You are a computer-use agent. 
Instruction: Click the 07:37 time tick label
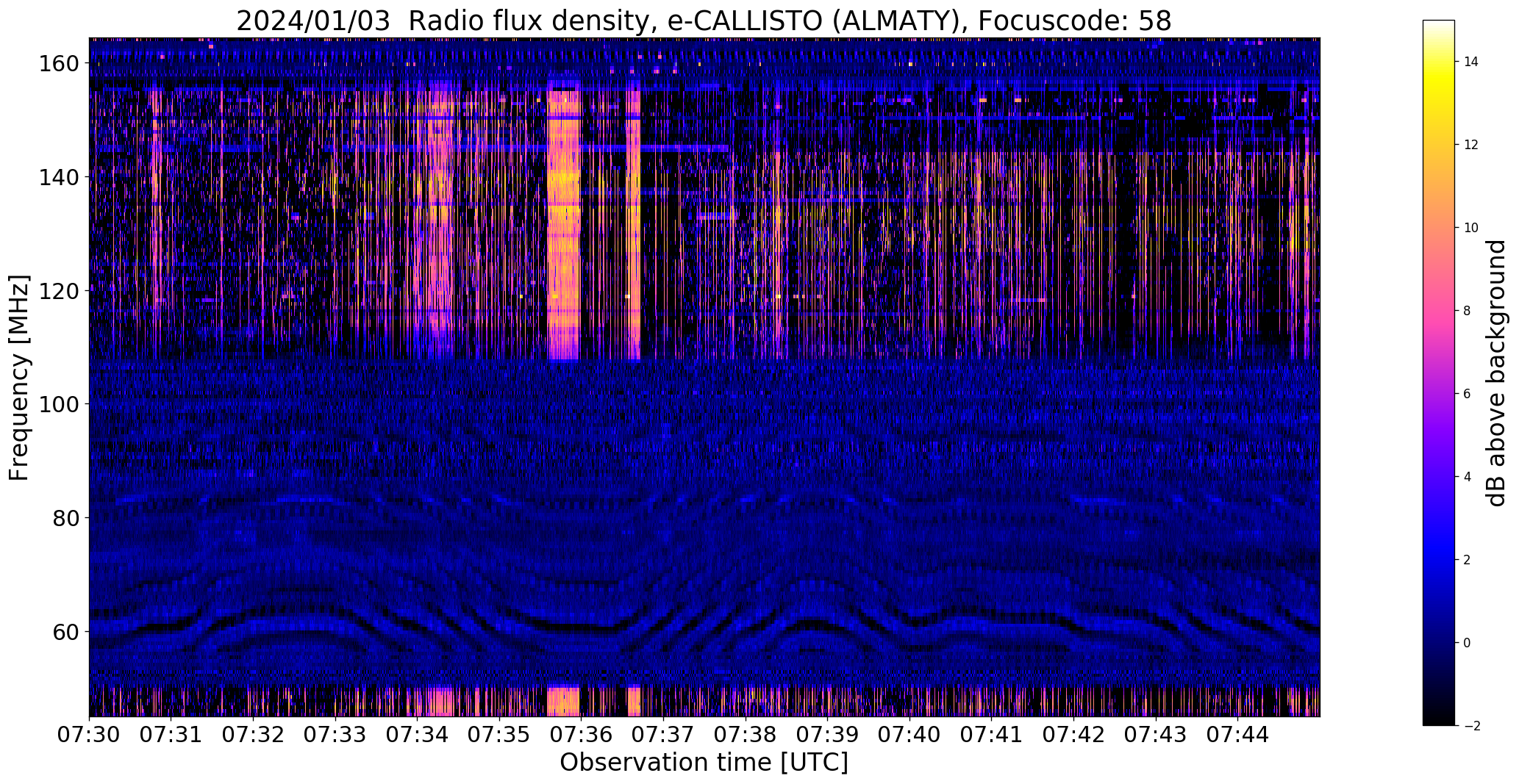pyautogui.click(x=663, y=734)
